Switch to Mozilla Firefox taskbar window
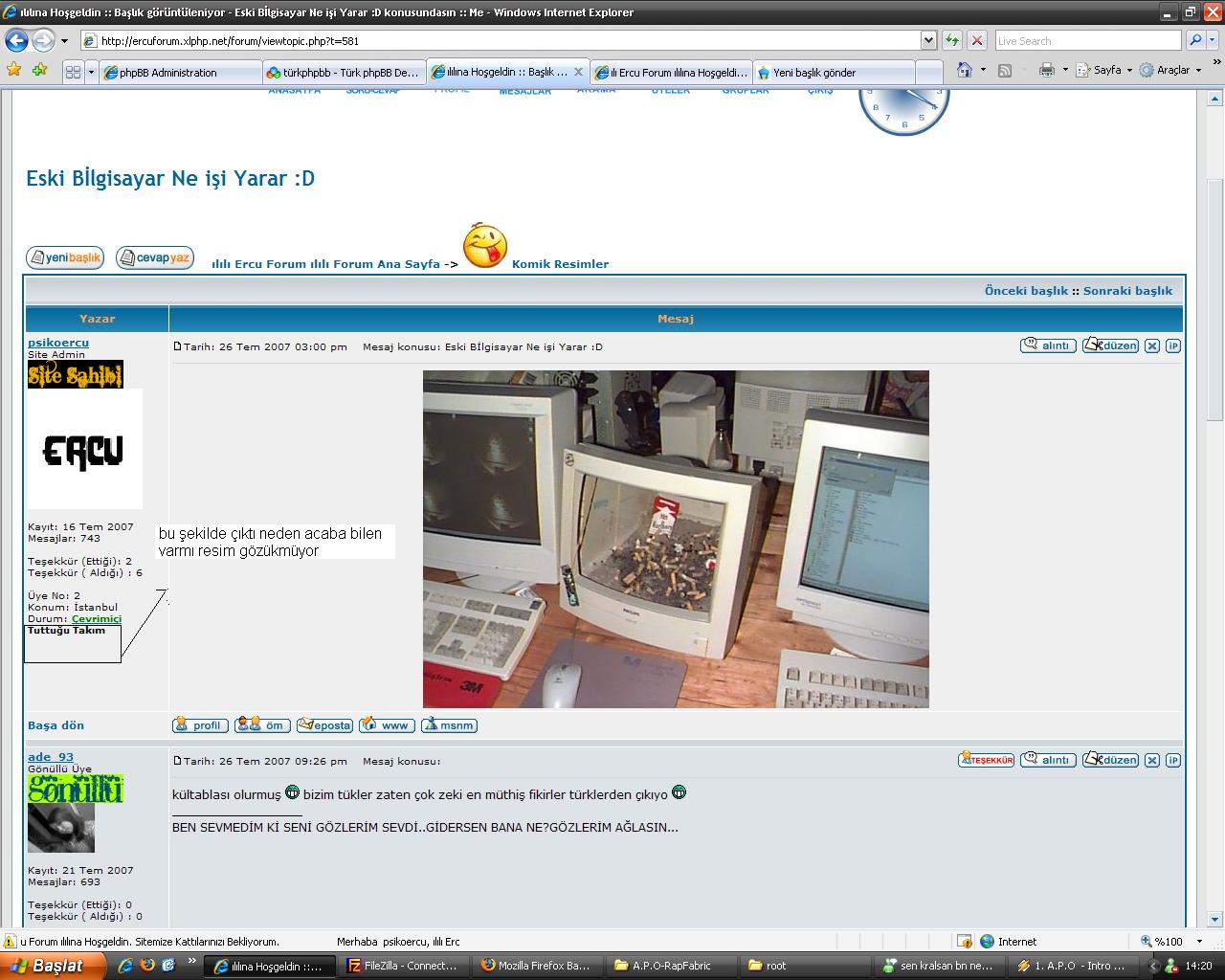The image size is (1225, 980). coord(535,966)
